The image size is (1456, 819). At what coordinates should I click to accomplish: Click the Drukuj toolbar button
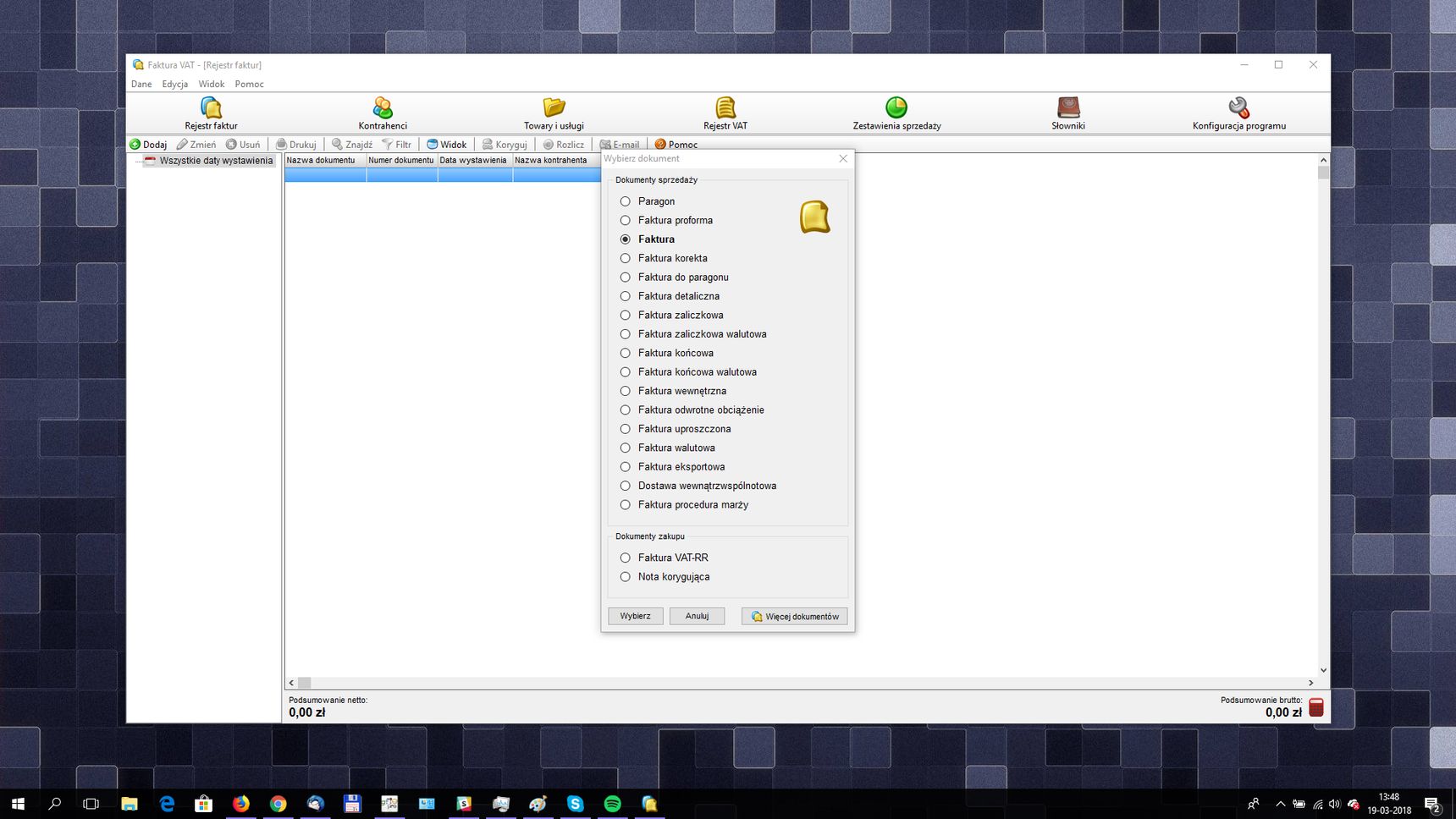pos(295,145)
